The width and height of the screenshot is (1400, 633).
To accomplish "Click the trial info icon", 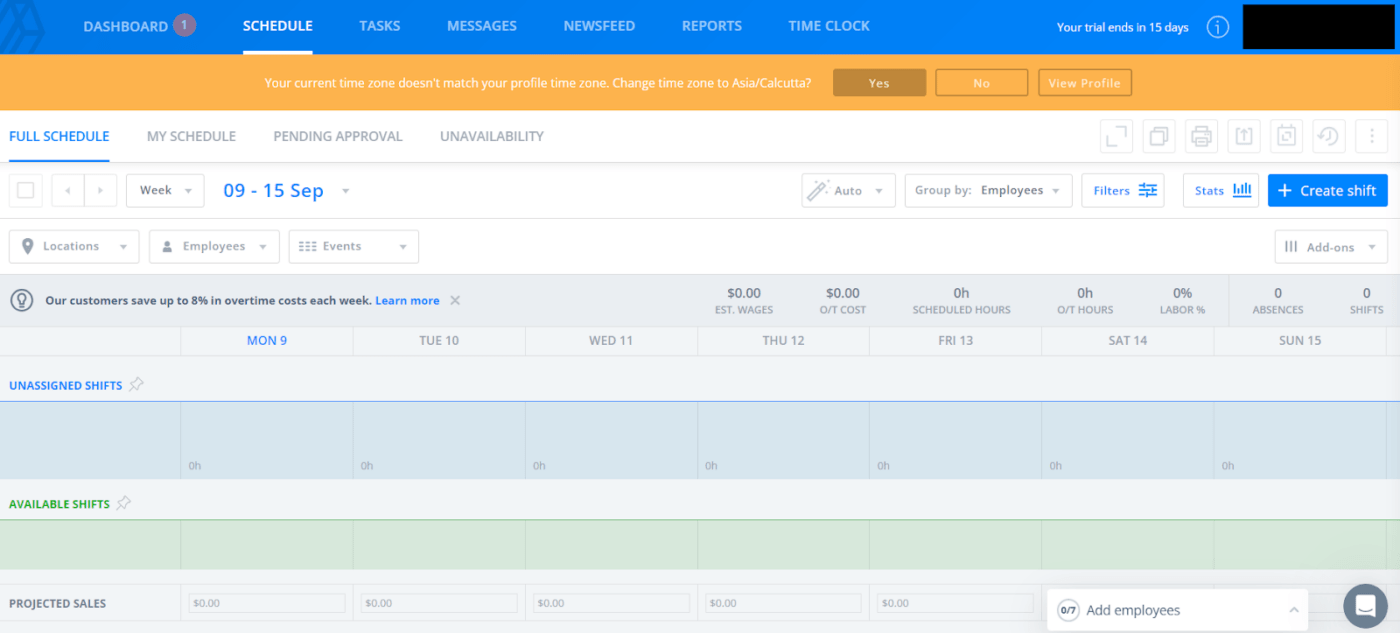I will 1217,27.
